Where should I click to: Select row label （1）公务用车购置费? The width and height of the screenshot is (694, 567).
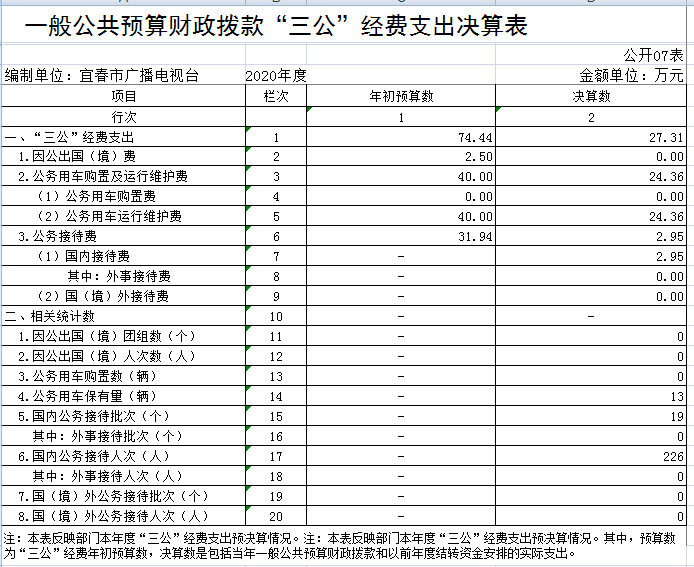pos(96,196)
